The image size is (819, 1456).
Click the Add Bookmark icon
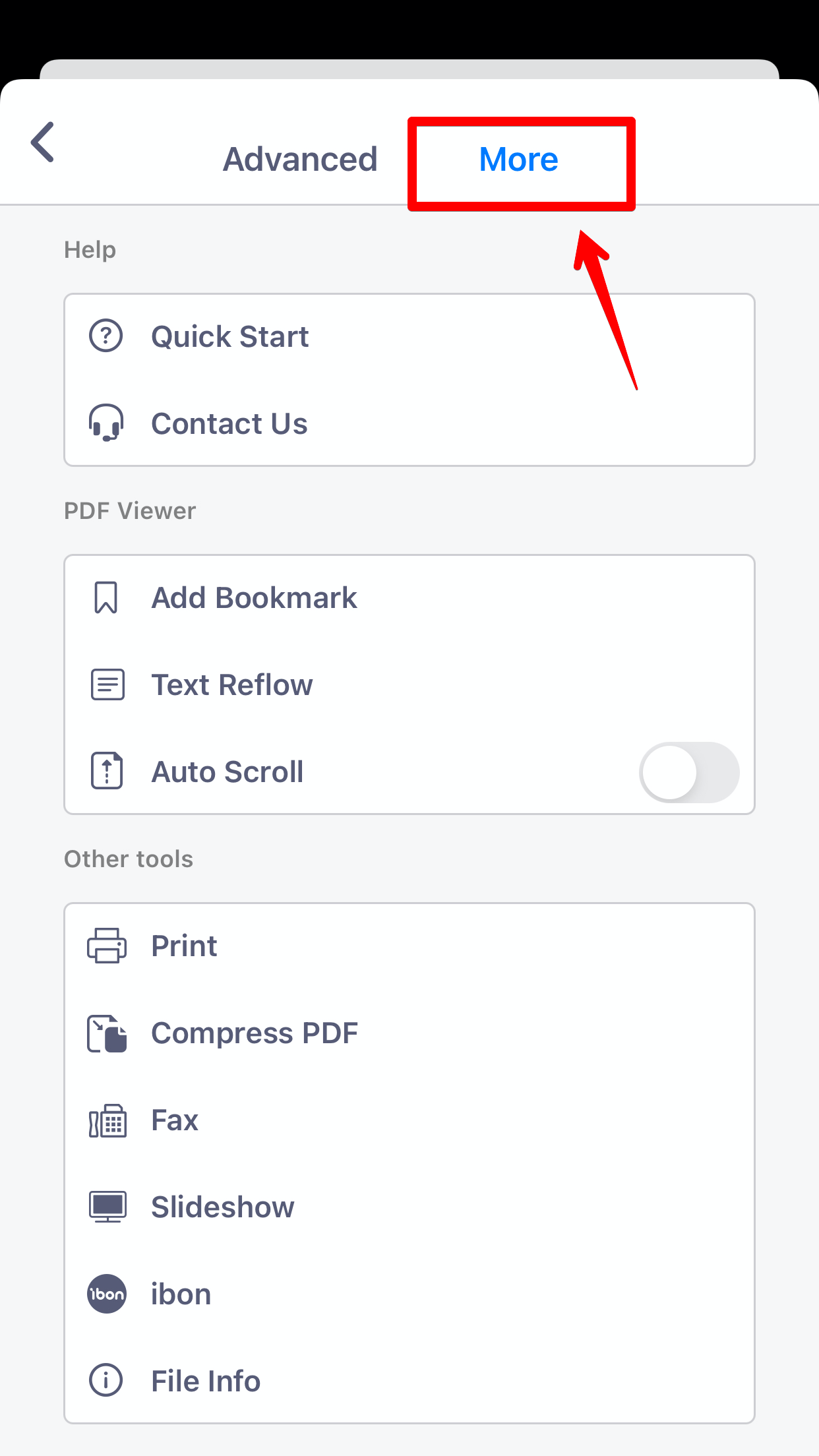pos(106,597)
